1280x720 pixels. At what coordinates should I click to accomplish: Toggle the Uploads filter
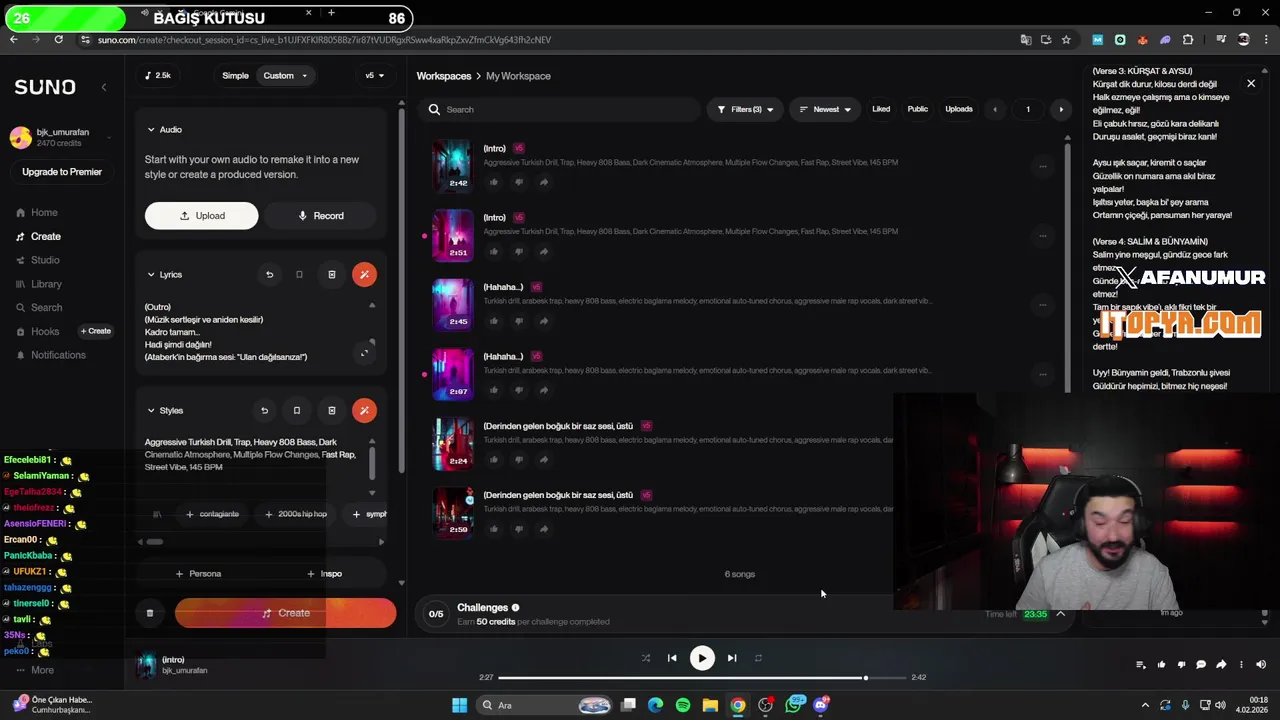pyautogui.click(x=958, y=109)
